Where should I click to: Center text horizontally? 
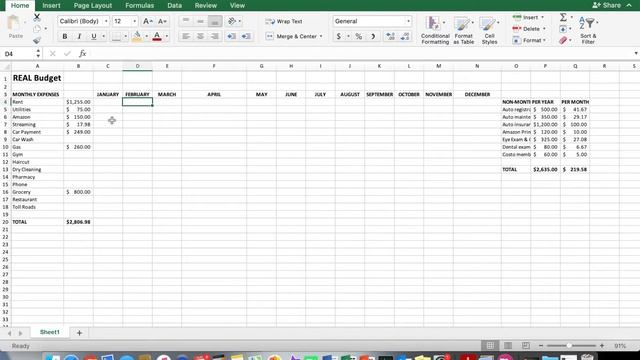[x=200, y=36]
